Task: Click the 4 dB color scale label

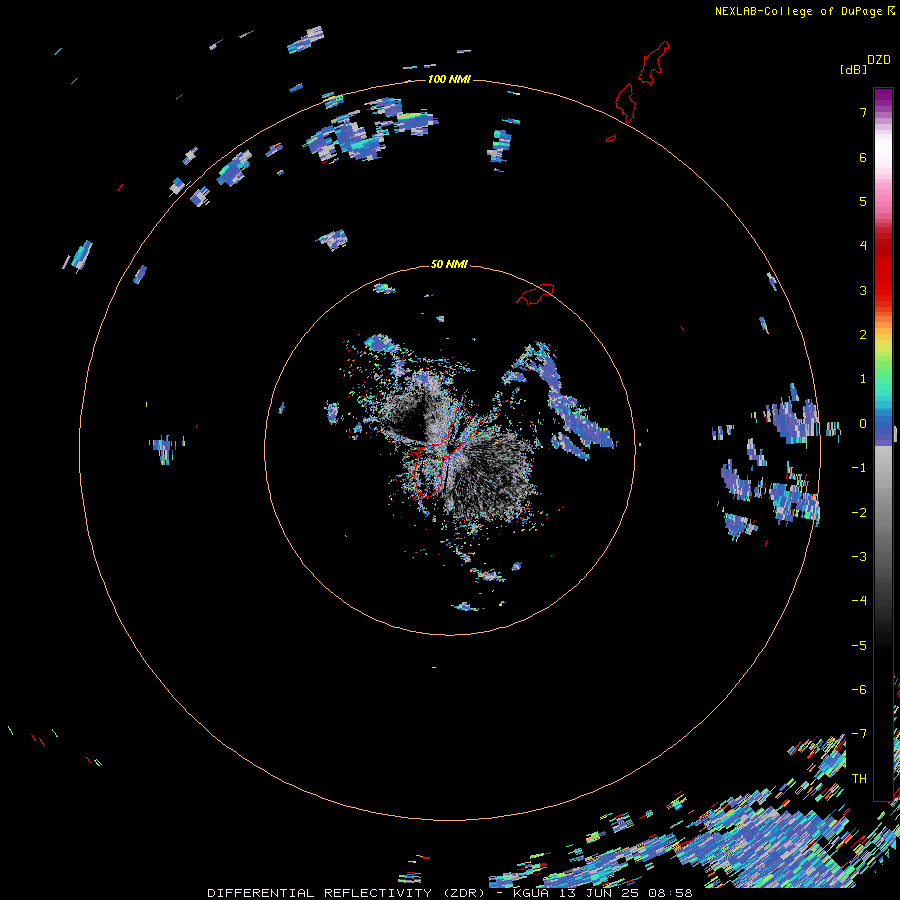Action: click(863, 245)
